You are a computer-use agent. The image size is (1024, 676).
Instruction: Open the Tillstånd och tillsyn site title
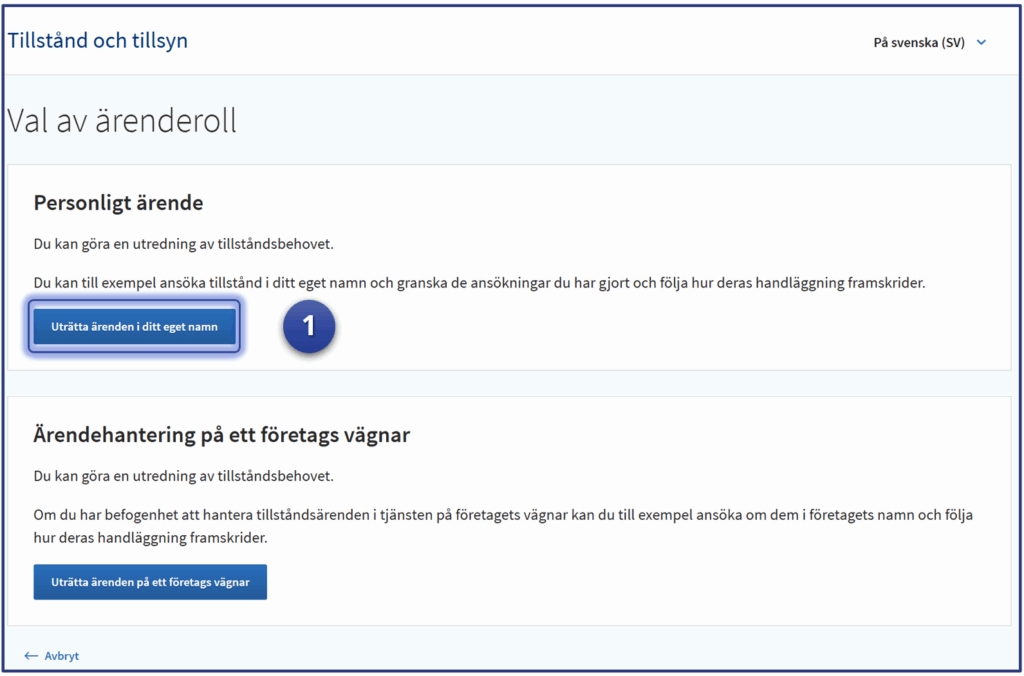98,41
